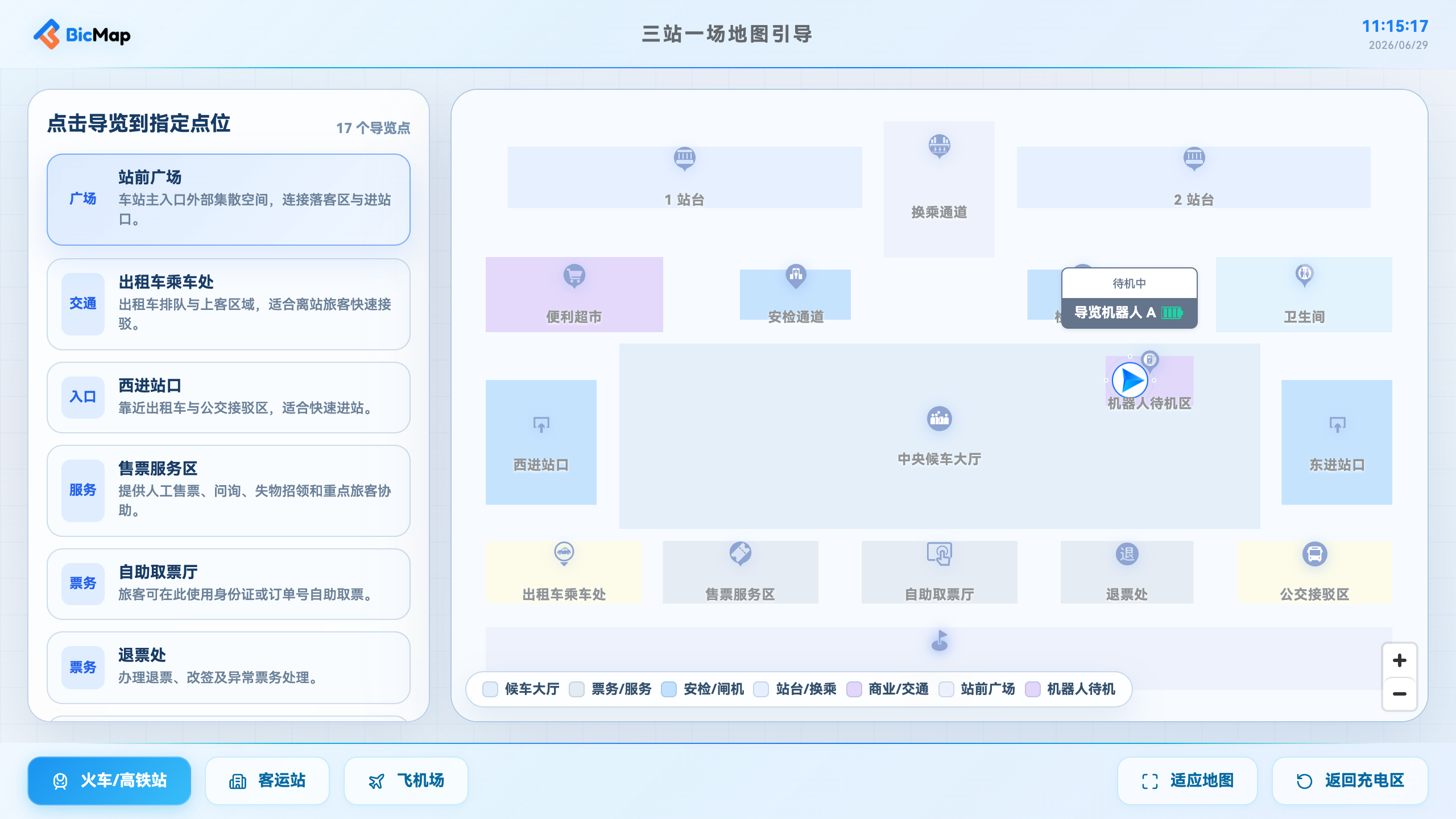1456x819 pixels.
Task: Click the 导览机器人 A status tooltip
Action: pyautogui.click(x=1130, y=298)
